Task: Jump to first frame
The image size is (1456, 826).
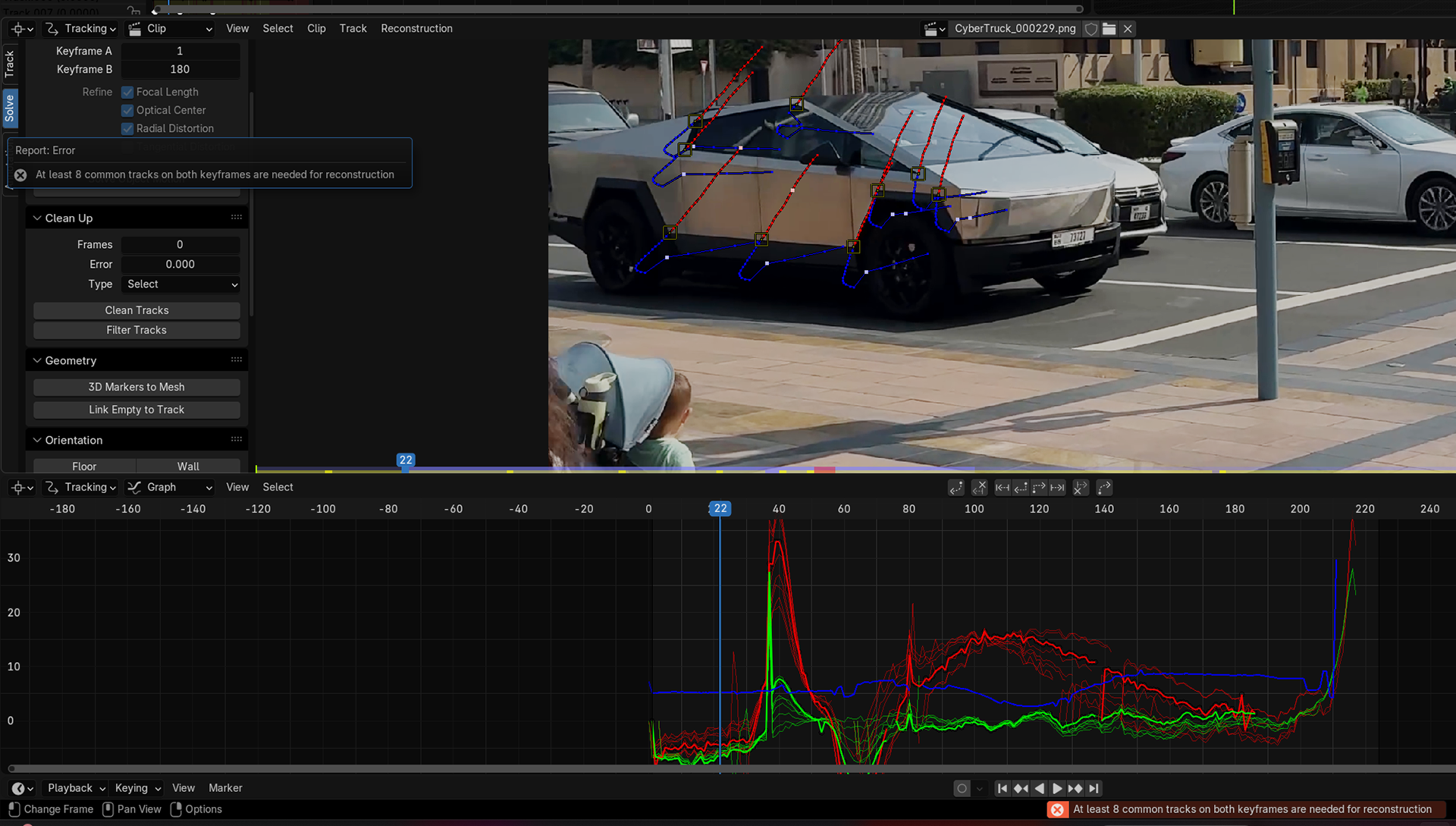Action: click(1002, 789)
